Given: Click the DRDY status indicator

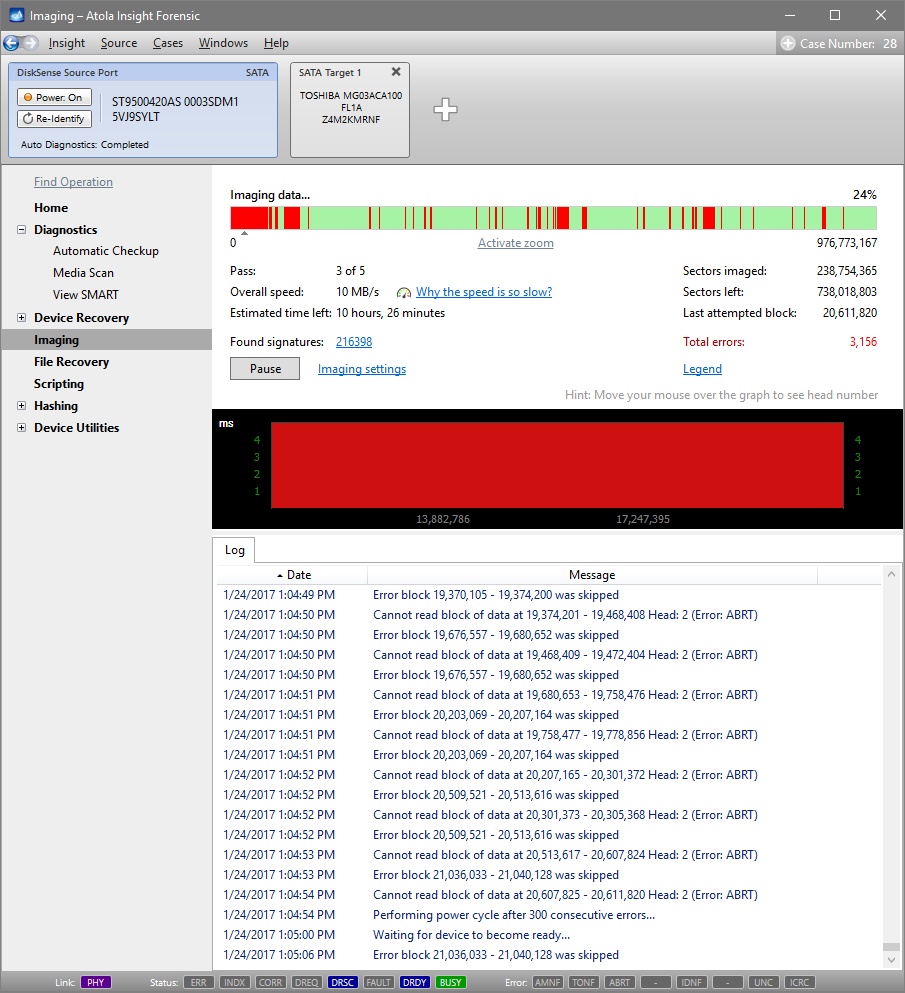Looking at the screenshot, I should pos(414,982).
